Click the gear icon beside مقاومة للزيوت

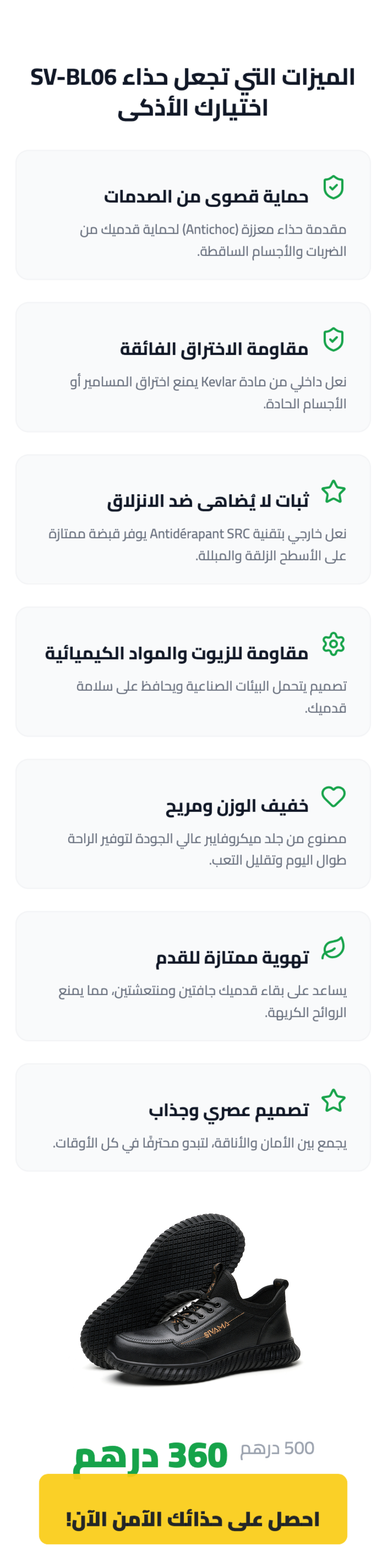333,644
